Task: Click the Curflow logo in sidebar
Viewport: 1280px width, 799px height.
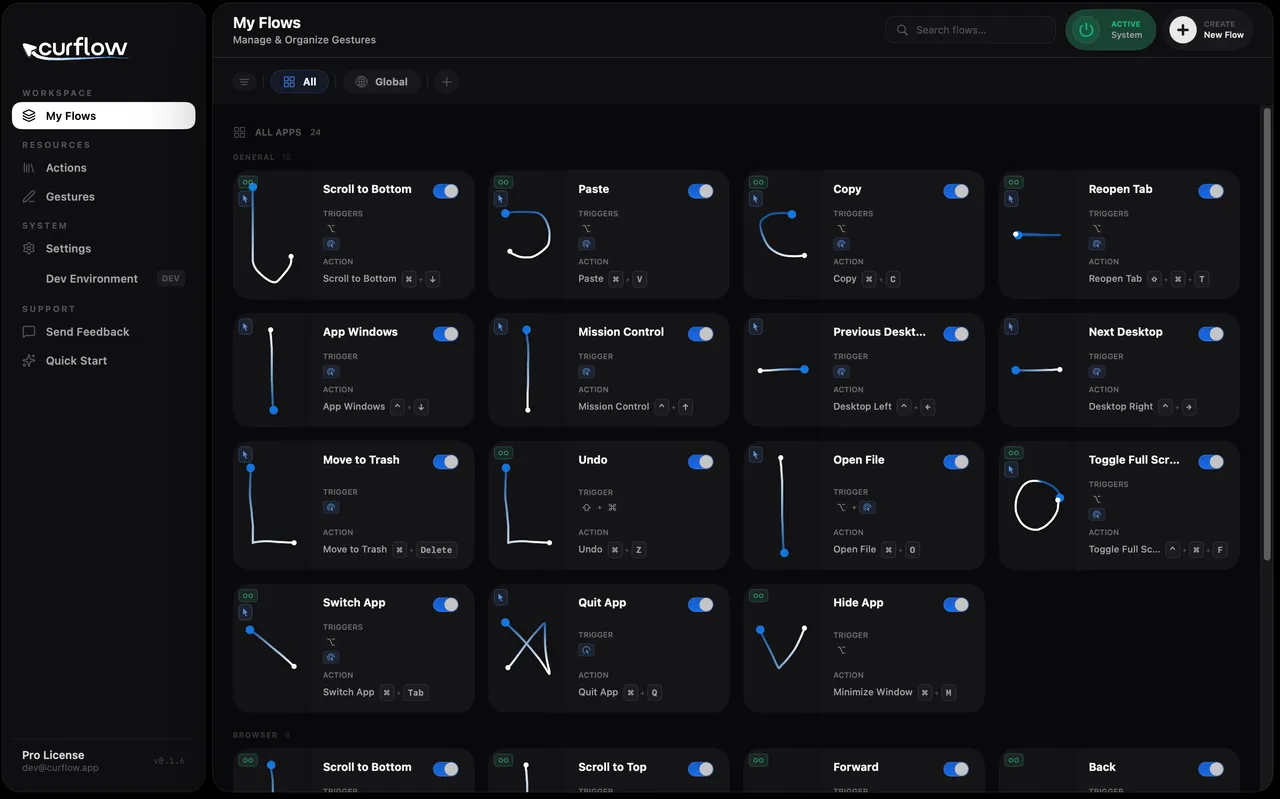Action: [x=75, y=48]
